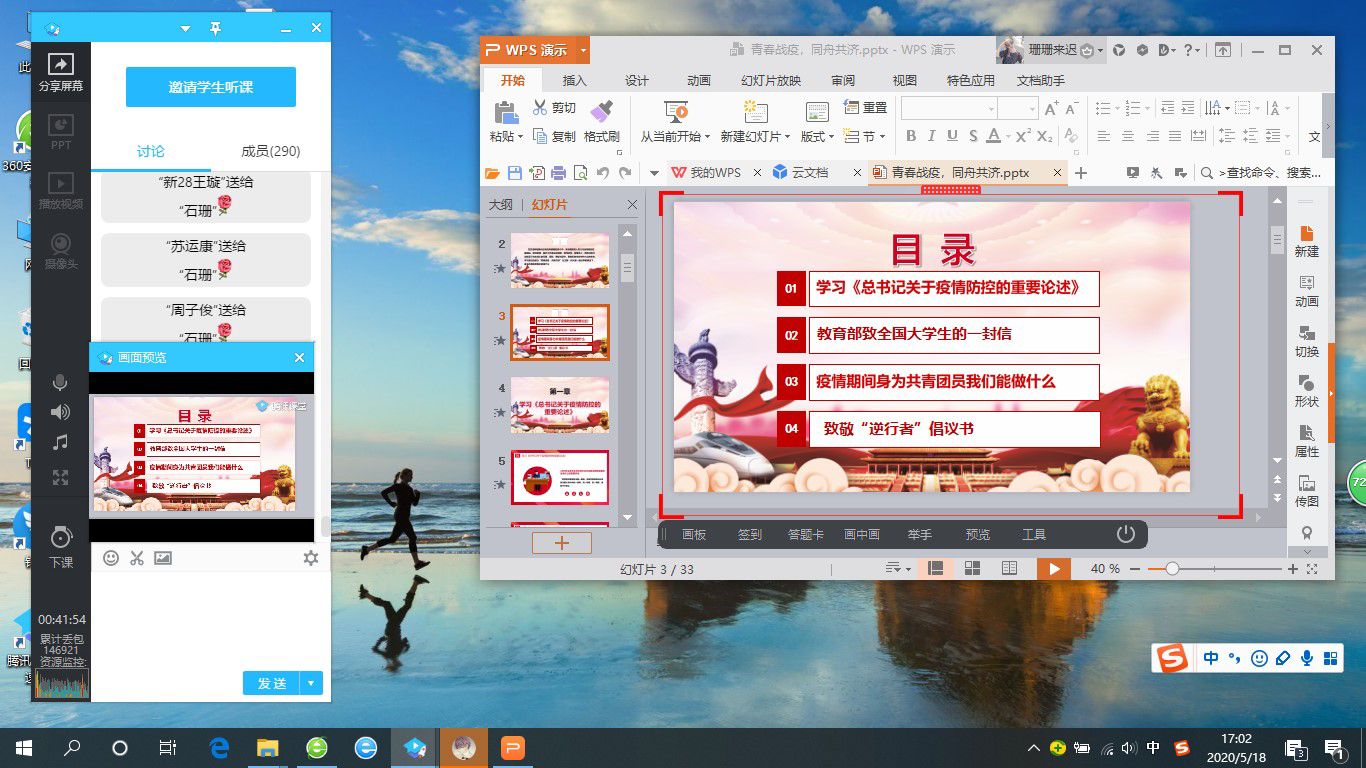Click 签到 in the floating class toolbar
The height and width of the screenshot is (768, 1366).
750,535
